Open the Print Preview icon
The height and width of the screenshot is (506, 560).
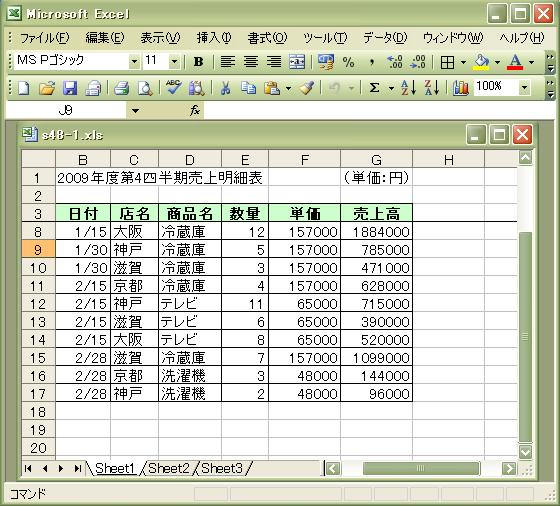(145, 87)
